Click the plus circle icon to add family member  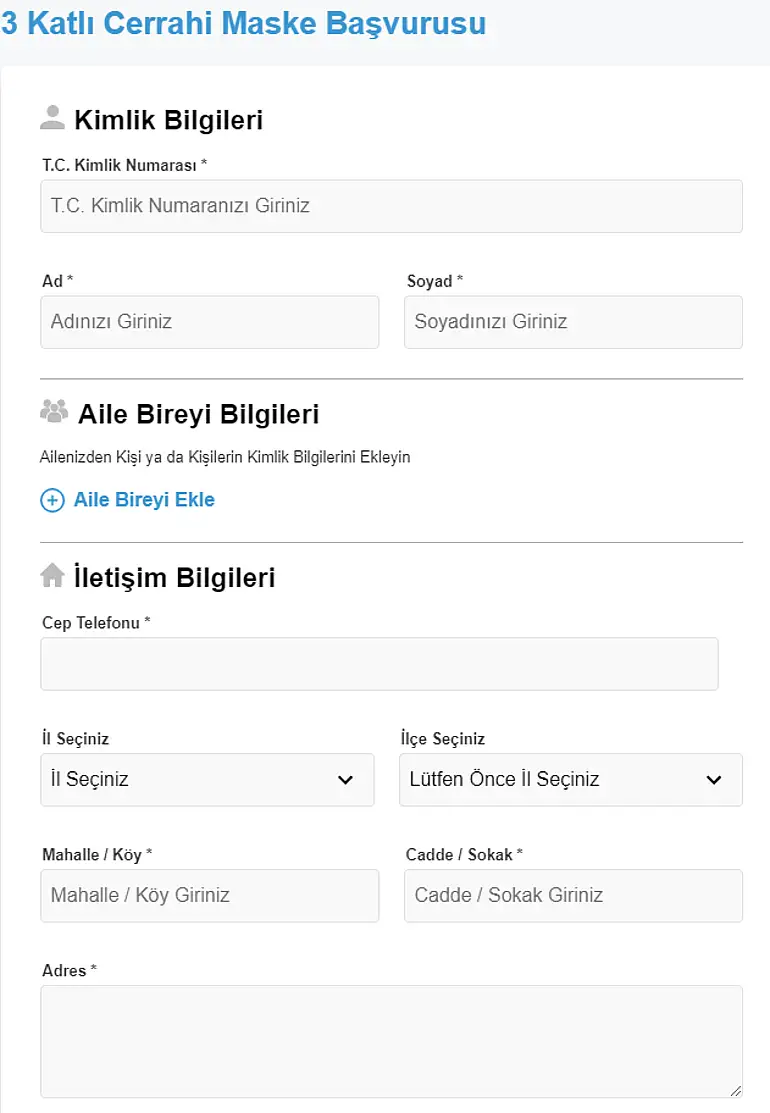pyautogui.click(x=53, y=500)
